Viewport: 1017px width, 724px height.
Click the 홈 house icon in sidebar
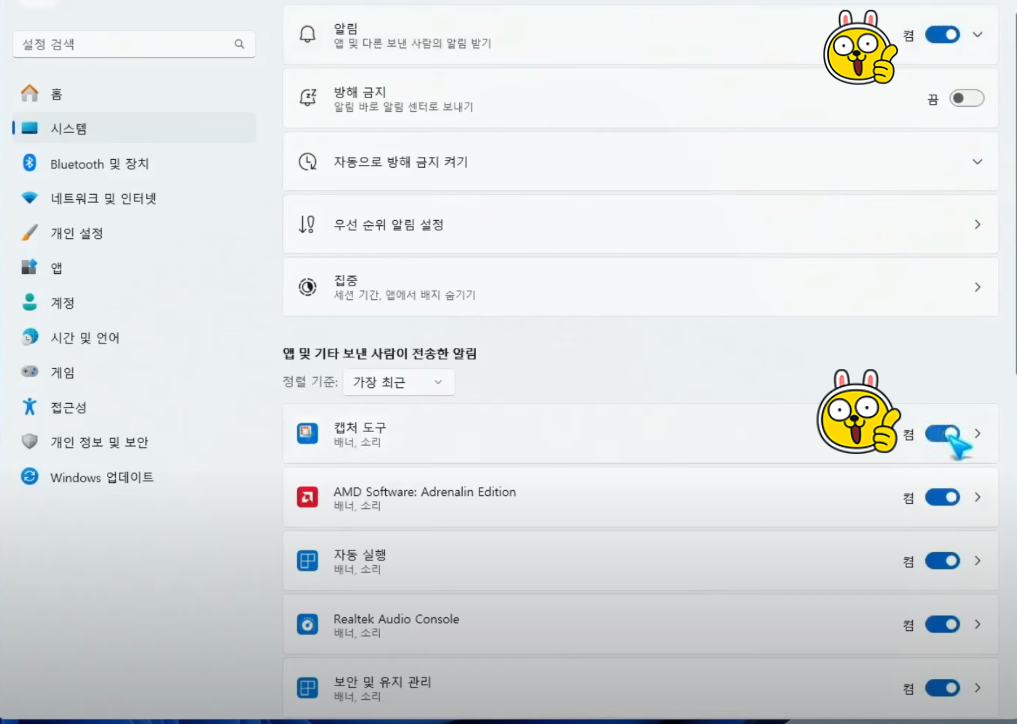pyautogui.click(x=29, y=93)
